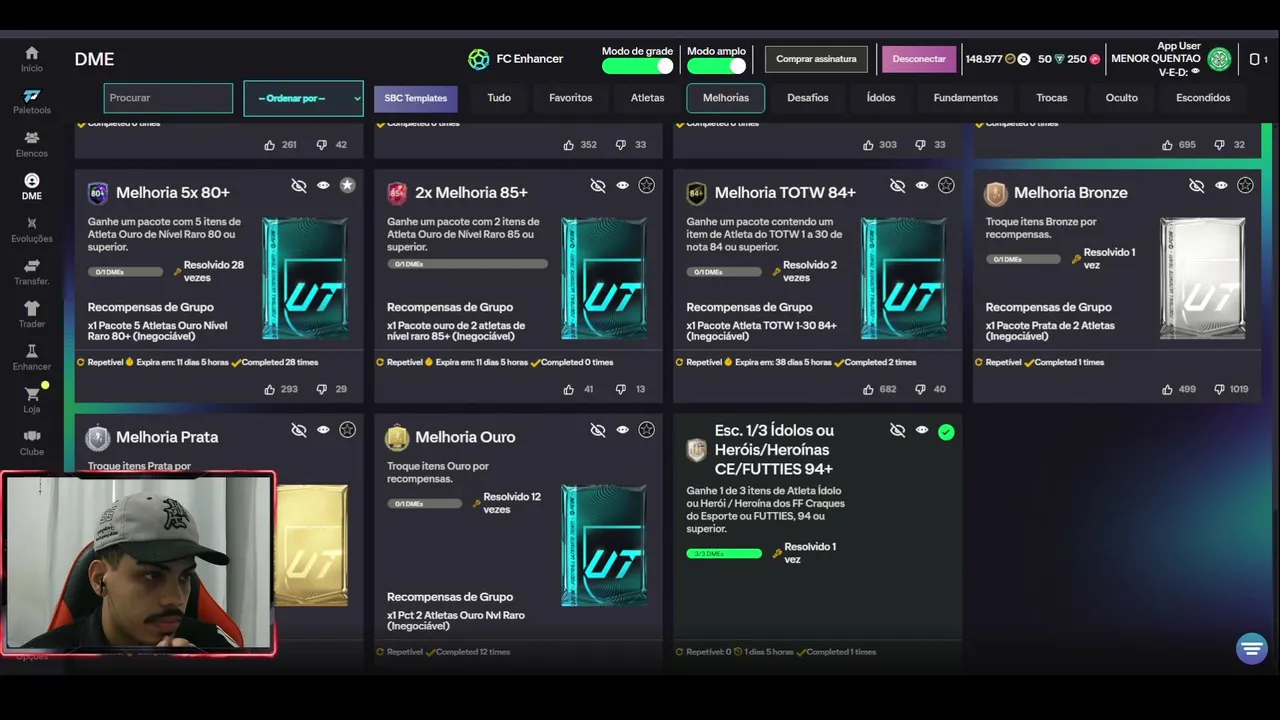Toggle green check on Esc. 1/3 Ídolos card
1280x720 pixels.
946,432
